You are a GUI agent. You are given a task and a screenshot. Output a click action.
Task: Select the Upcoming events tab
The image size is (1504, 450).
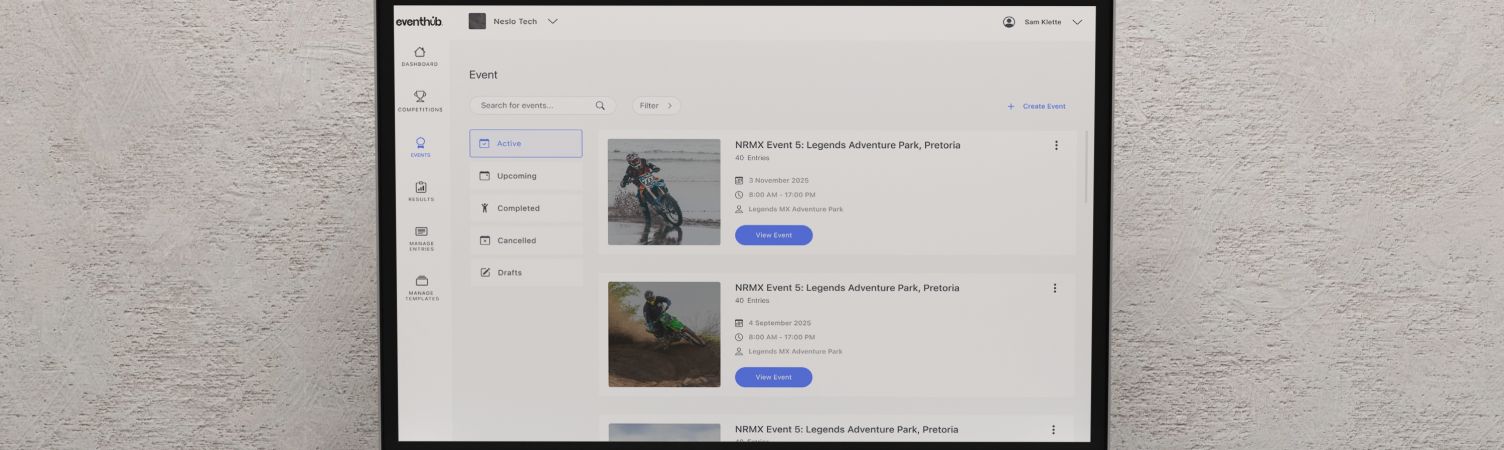526,176
